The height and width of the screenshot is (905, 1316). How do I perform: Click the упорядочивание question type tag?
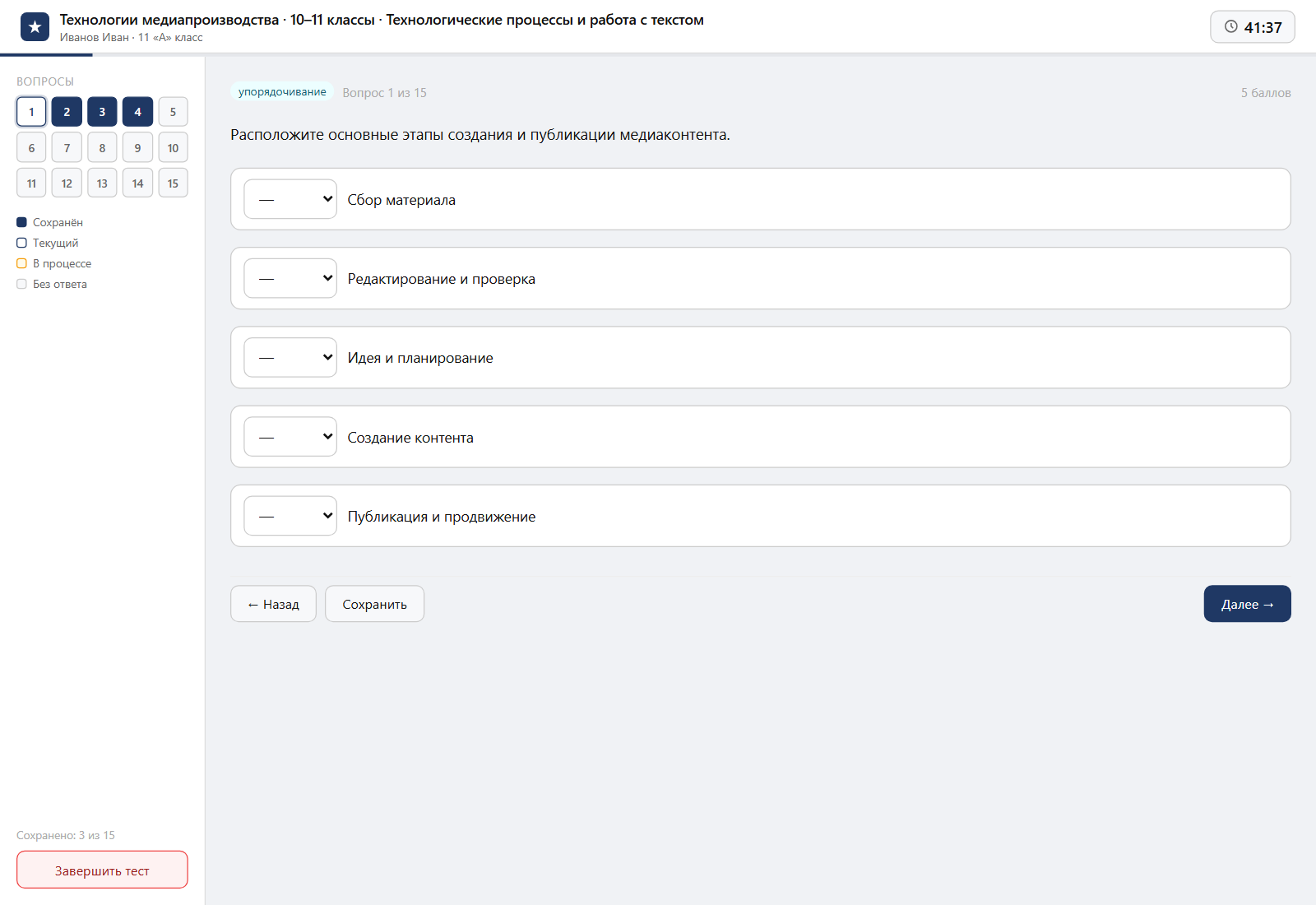point(282,92)
